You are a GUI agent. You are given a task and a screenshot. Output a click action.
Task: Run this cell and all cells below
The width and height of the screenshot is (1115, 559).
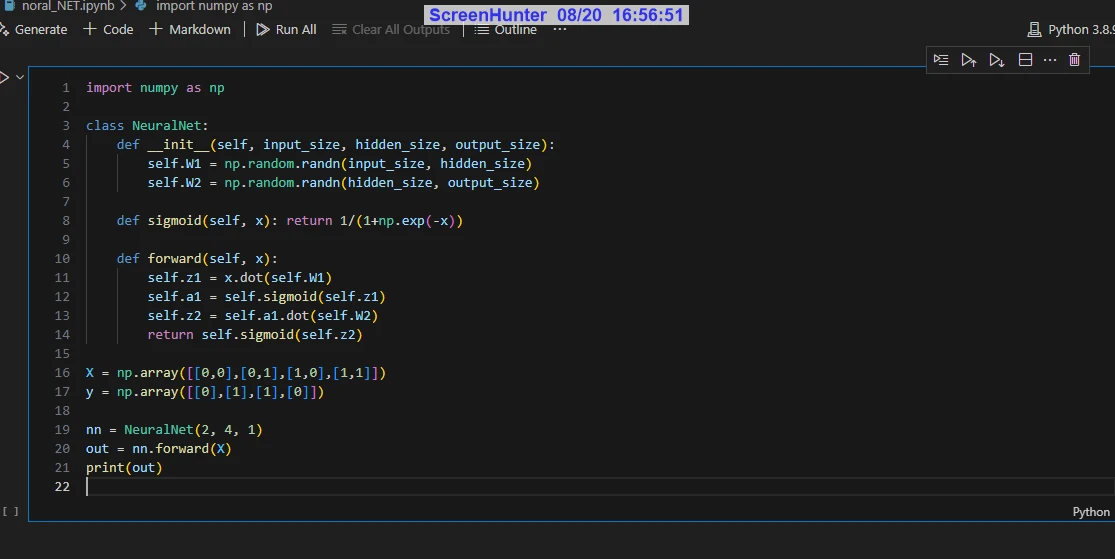pyautogui.click(x=996, y=60)
